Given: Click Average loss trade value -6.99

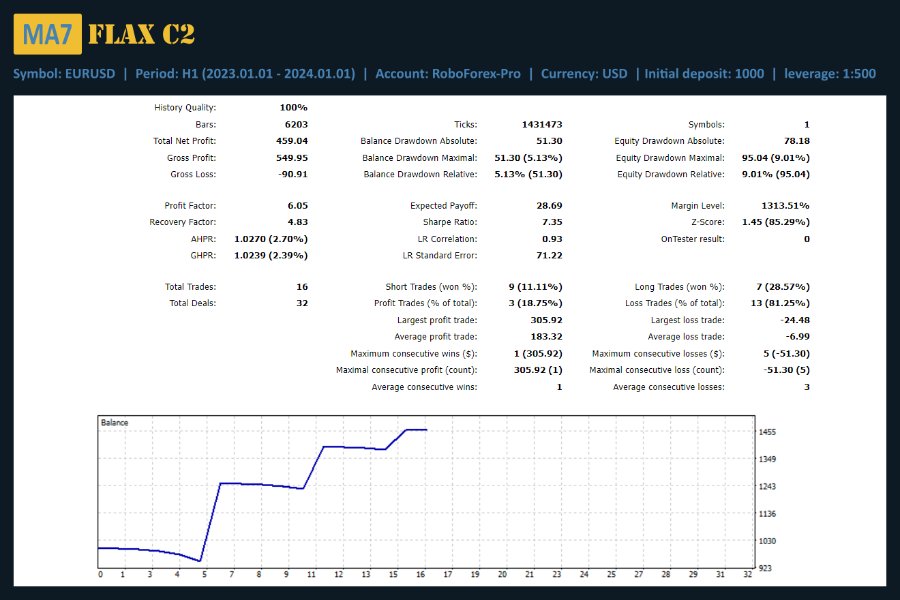Looking at the screenshot, I should click(x=798, y=336).
